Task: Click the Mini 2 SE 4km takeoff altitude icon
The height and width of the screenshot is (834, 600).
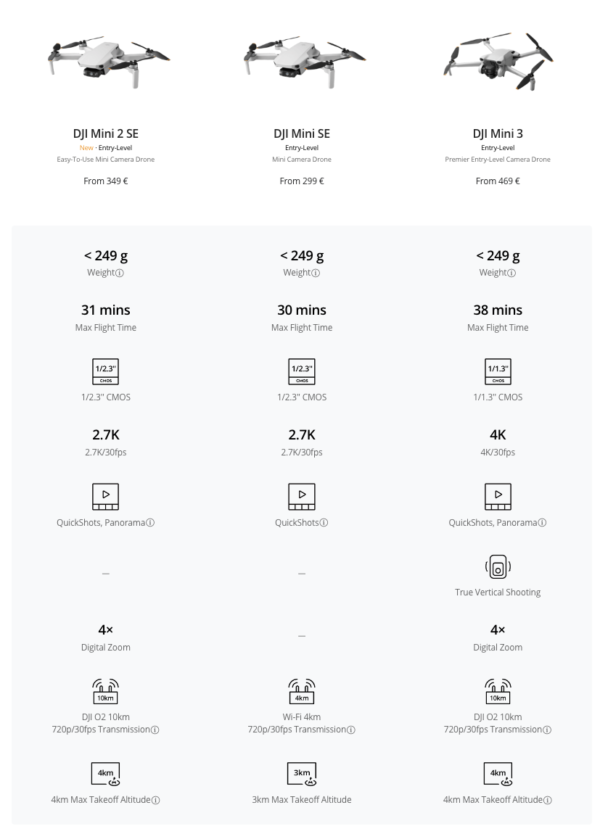Action: [x=105, y=774]
